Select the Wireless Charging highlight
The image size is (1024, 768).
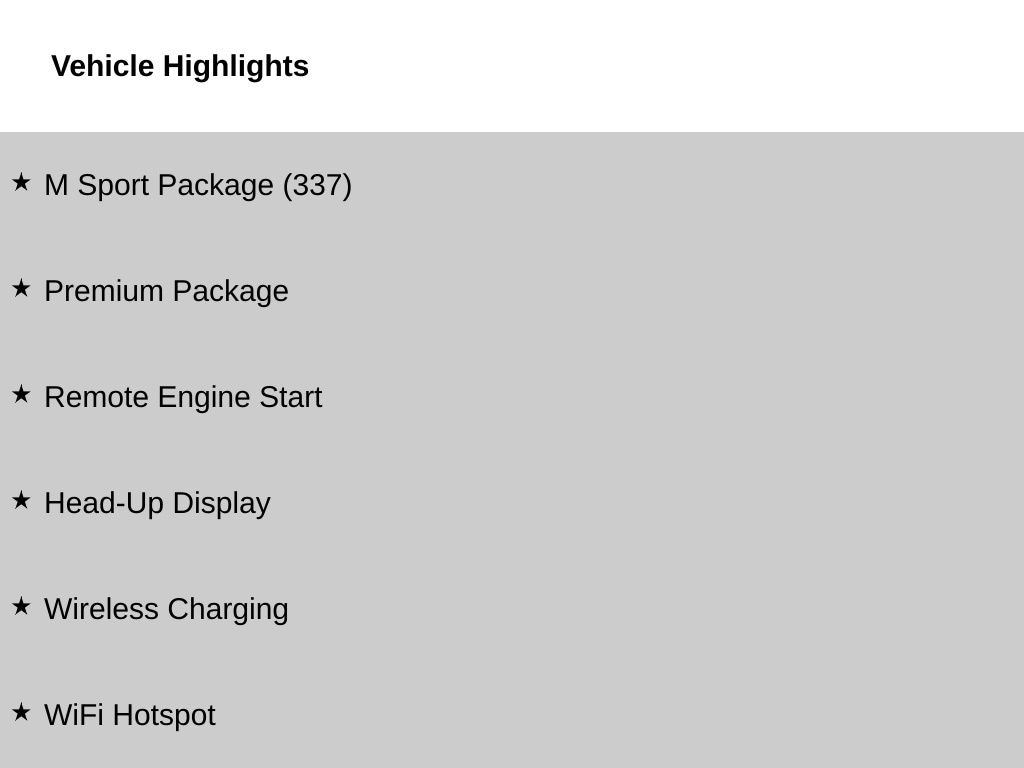167,609
